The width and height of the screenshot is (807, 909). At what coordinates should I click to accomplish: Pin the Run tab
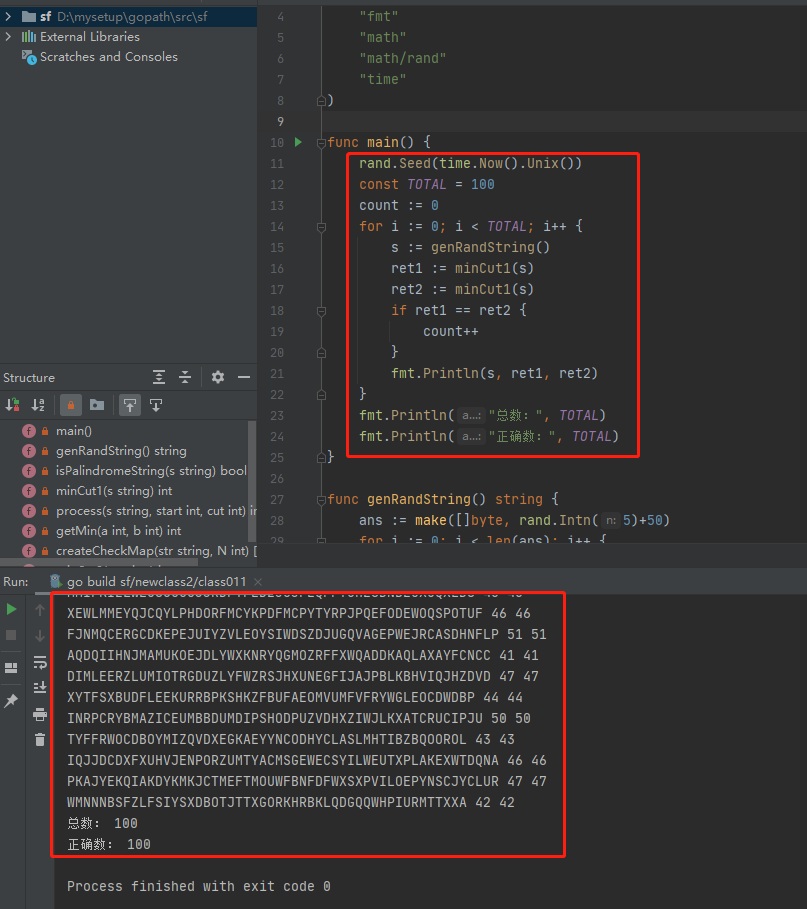tap(11, 700)
